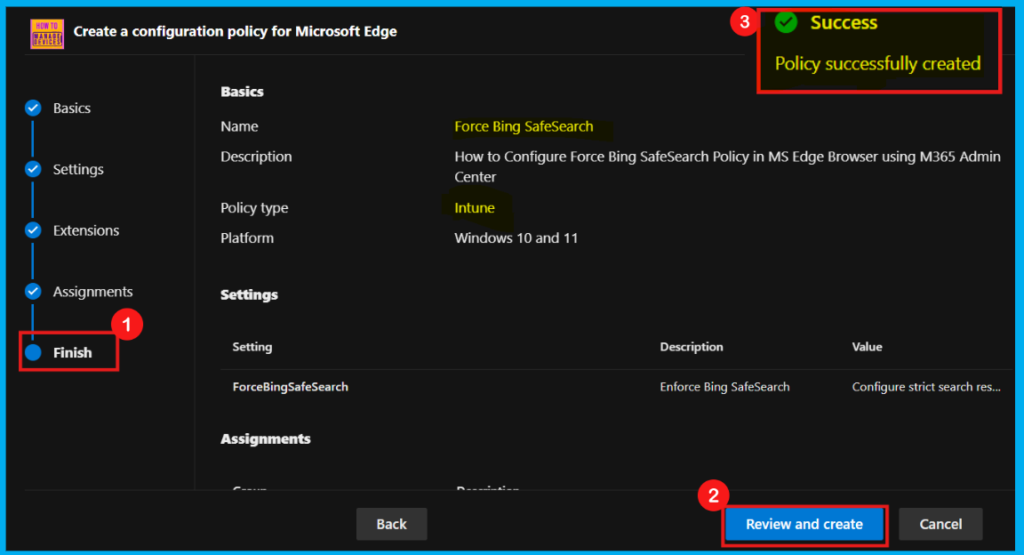
Task: Click the Review and create button
Action: [805, 524]
